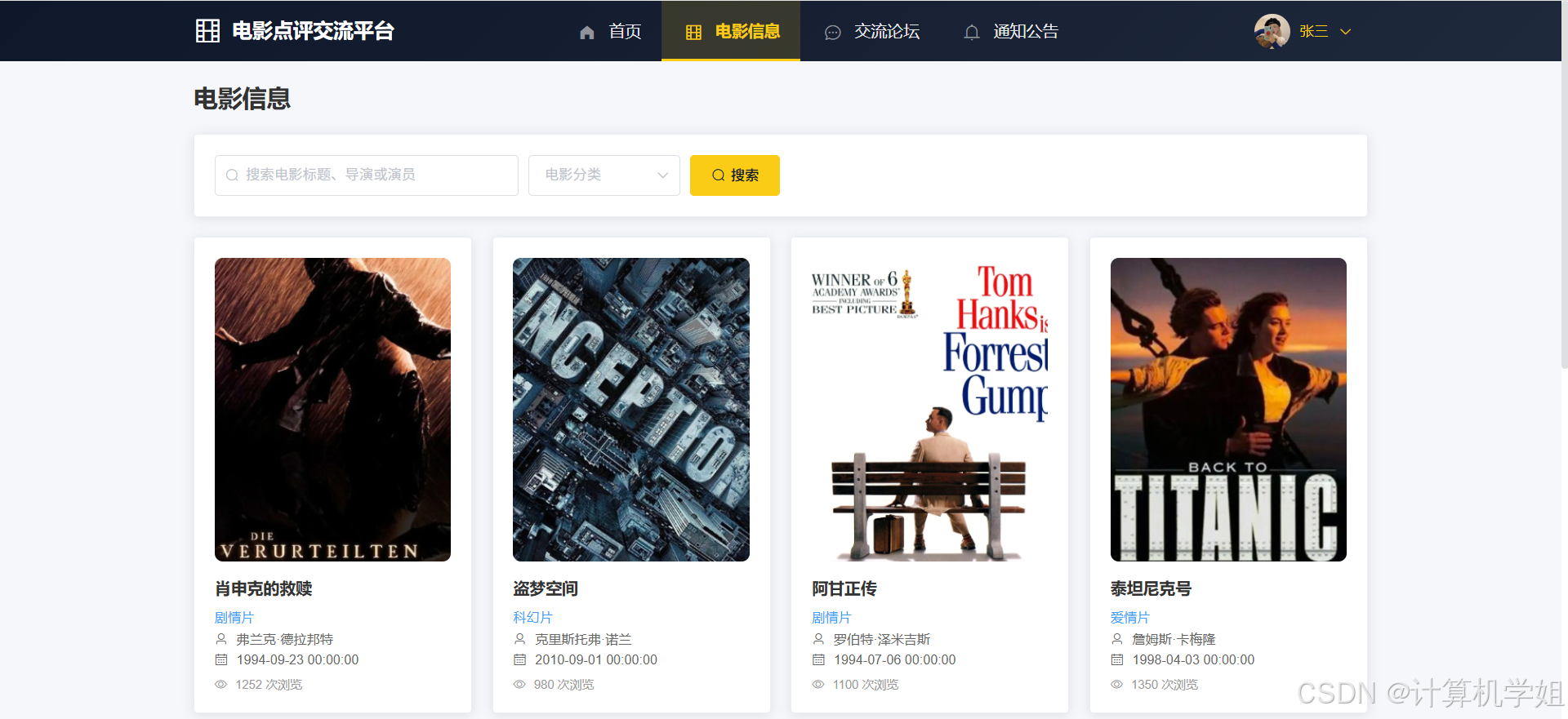1568x719 pixels.
Task: Click the grid icon beside 电影信息
Action: [x=693, y=33]
